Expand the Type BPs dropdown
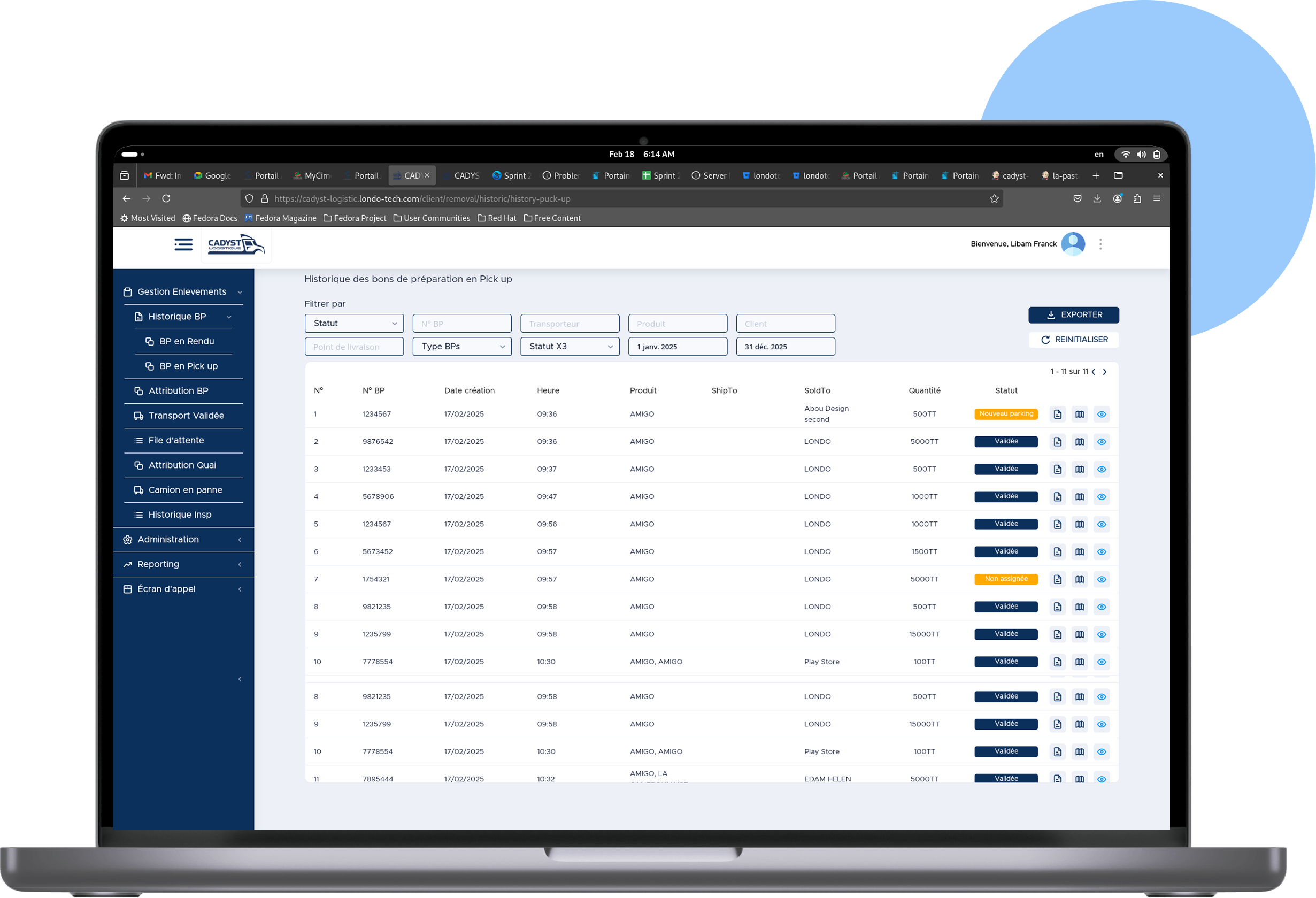 461,346
